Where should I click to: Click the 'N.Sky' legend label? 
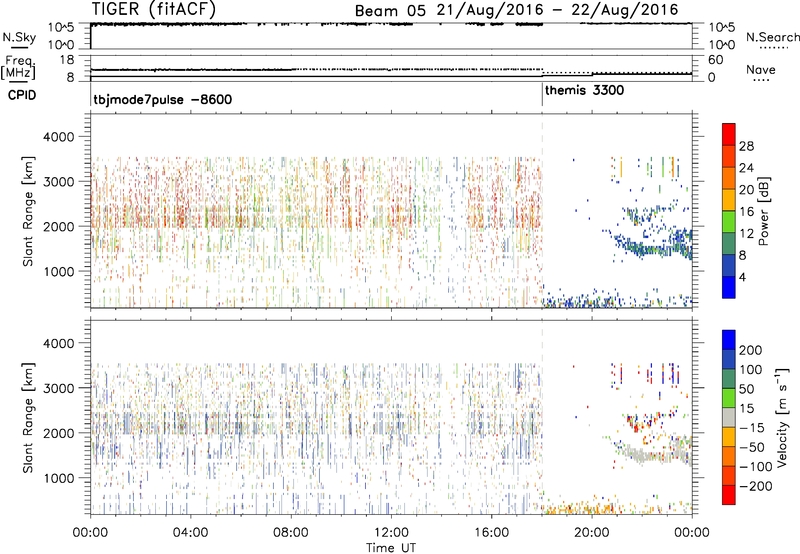19,37
